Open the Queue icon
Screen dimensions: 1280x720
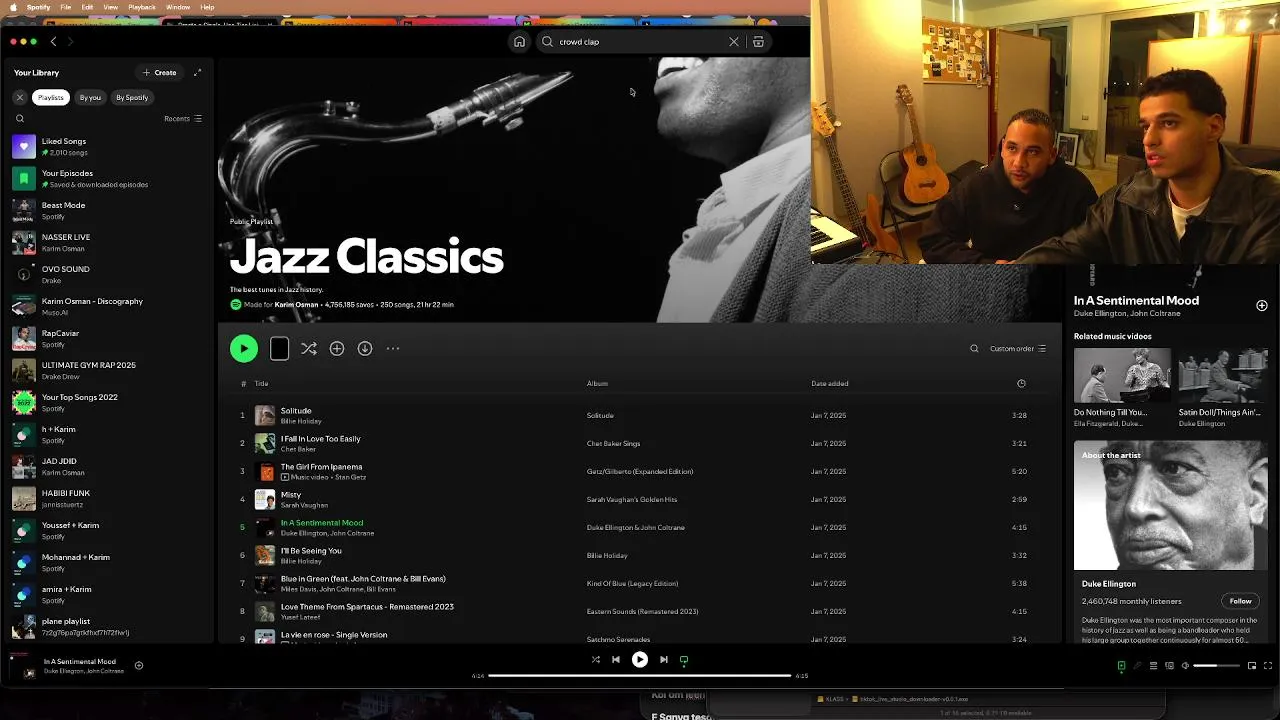(1153, 666)
